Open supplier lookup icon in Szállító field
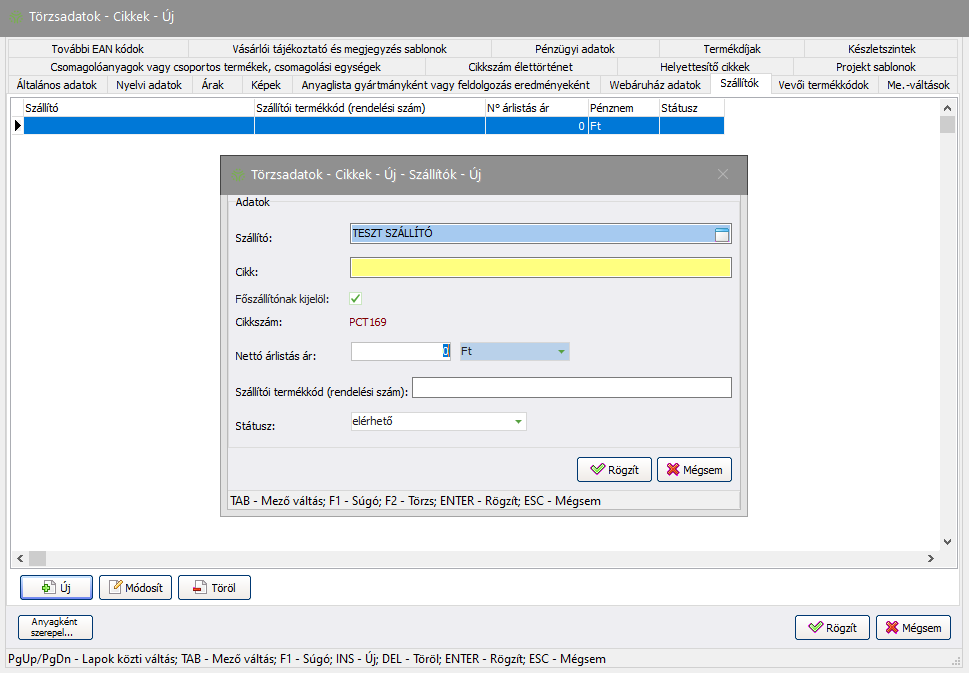 pyautogui.click(x=722, y=234)
